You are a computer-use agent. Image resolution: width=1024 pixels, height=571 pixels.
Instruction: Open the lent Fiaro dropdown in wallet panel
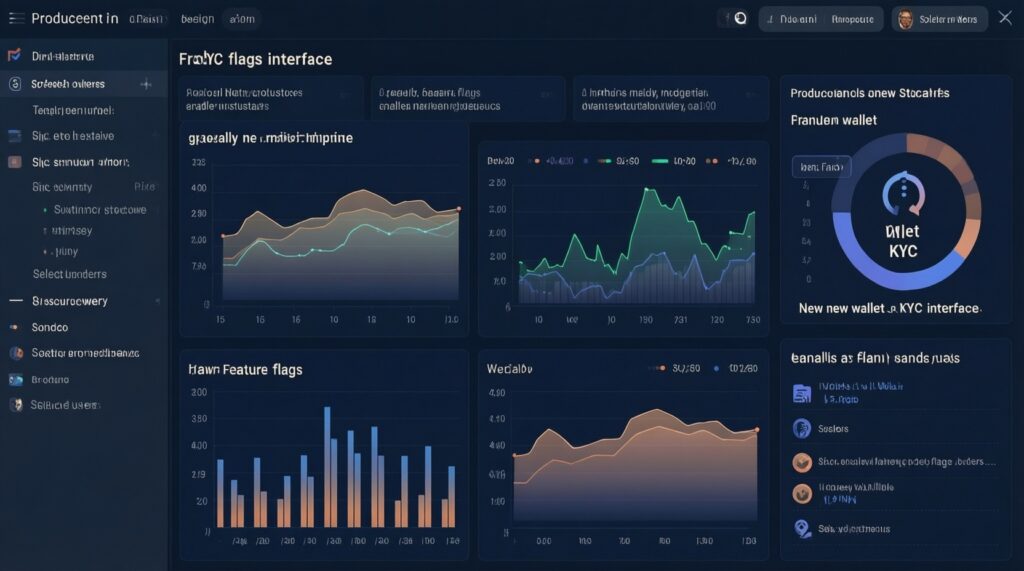pyautogui.click(x=822, y=167)
